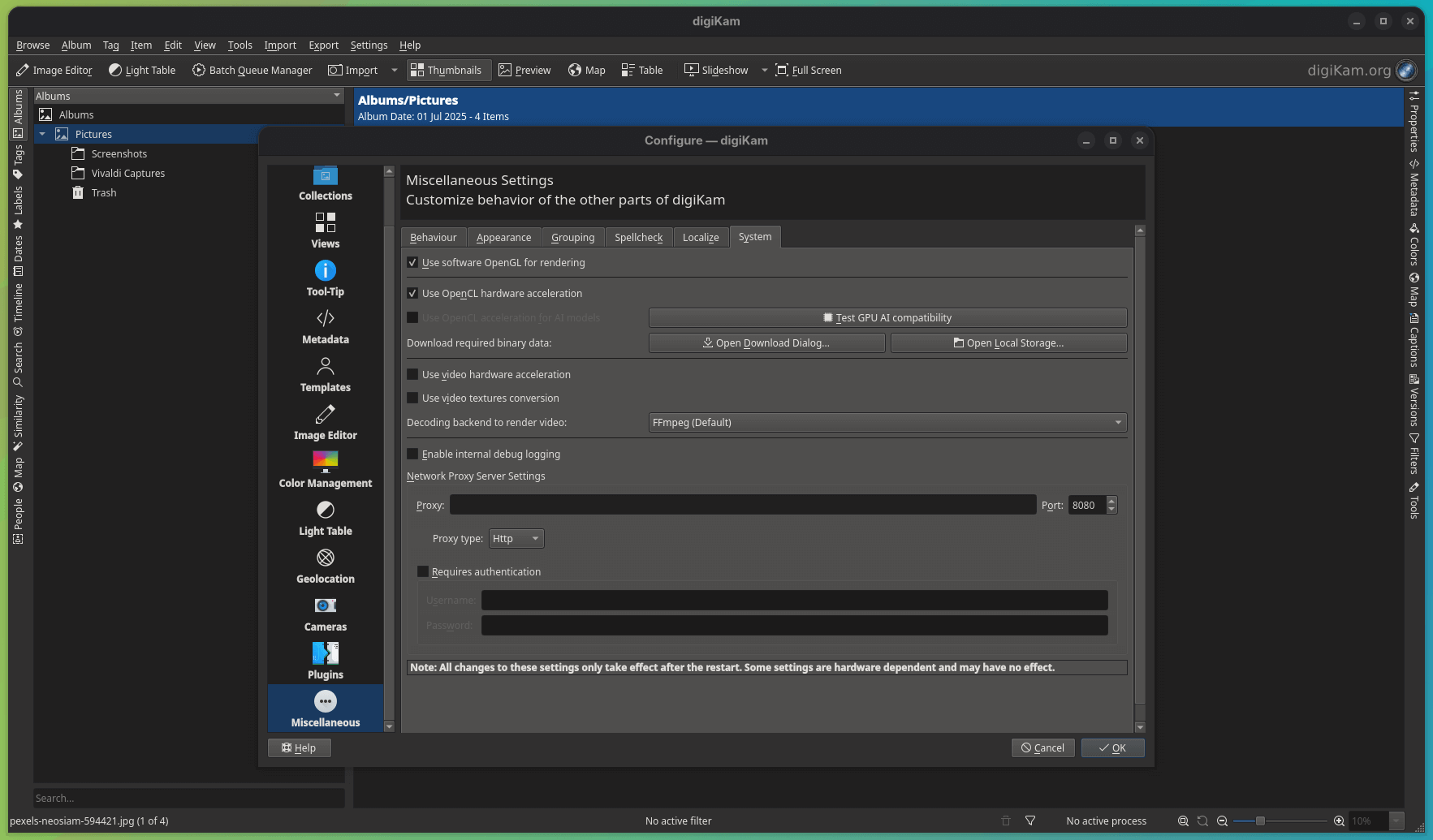Open the Light Table from the toolbar
This screenshot has width=1433, height=840.
pyautogui.click(x=142, y=70)
